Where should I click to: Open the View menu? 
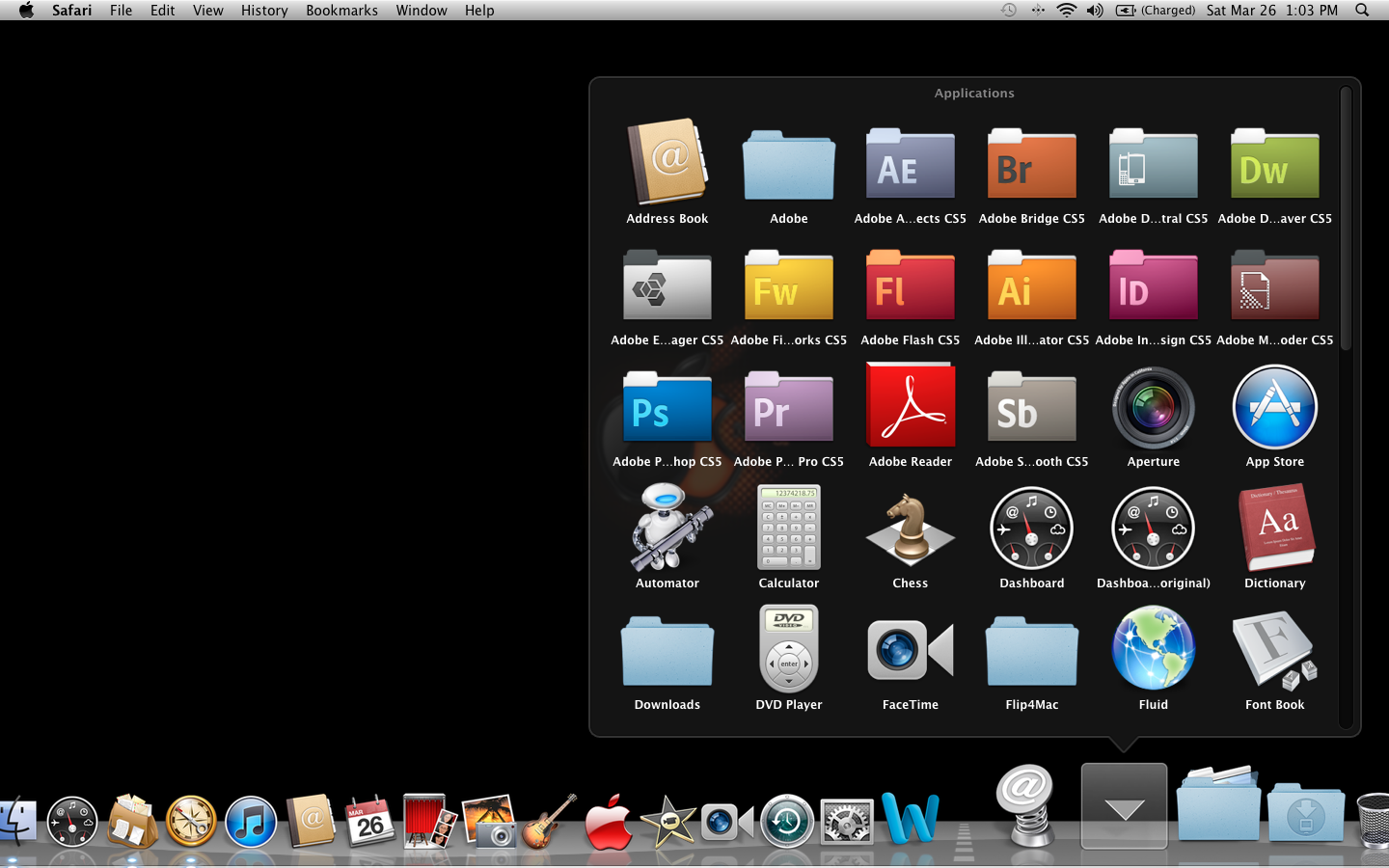pyautogui.click(x=207, y=10)
